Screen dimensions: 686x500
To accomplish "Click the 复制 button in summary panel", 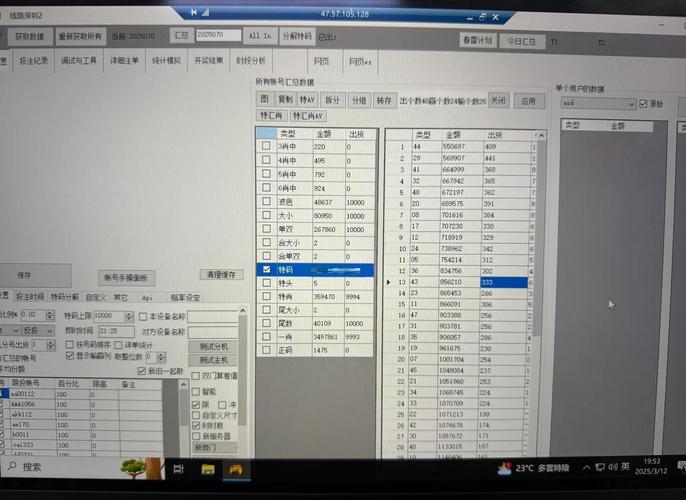I will coord(286,100).
